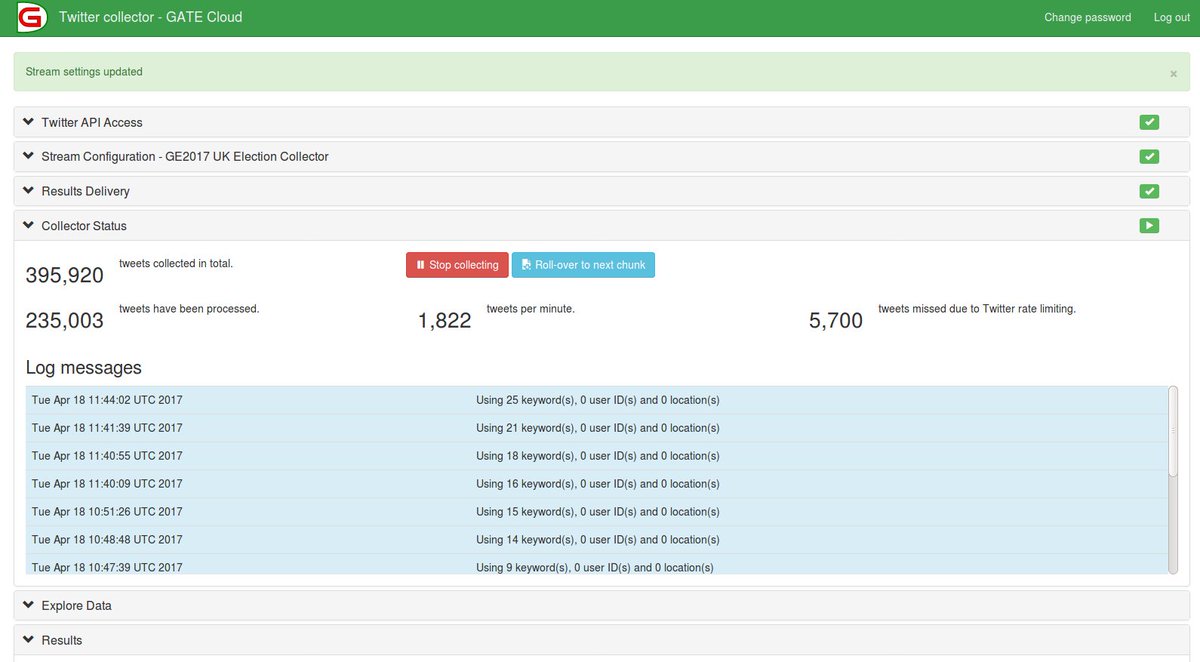The height and width of the screenshot is (662, 1200).
Task: Click the GATE logo icon
Action: tap(31, 17)
